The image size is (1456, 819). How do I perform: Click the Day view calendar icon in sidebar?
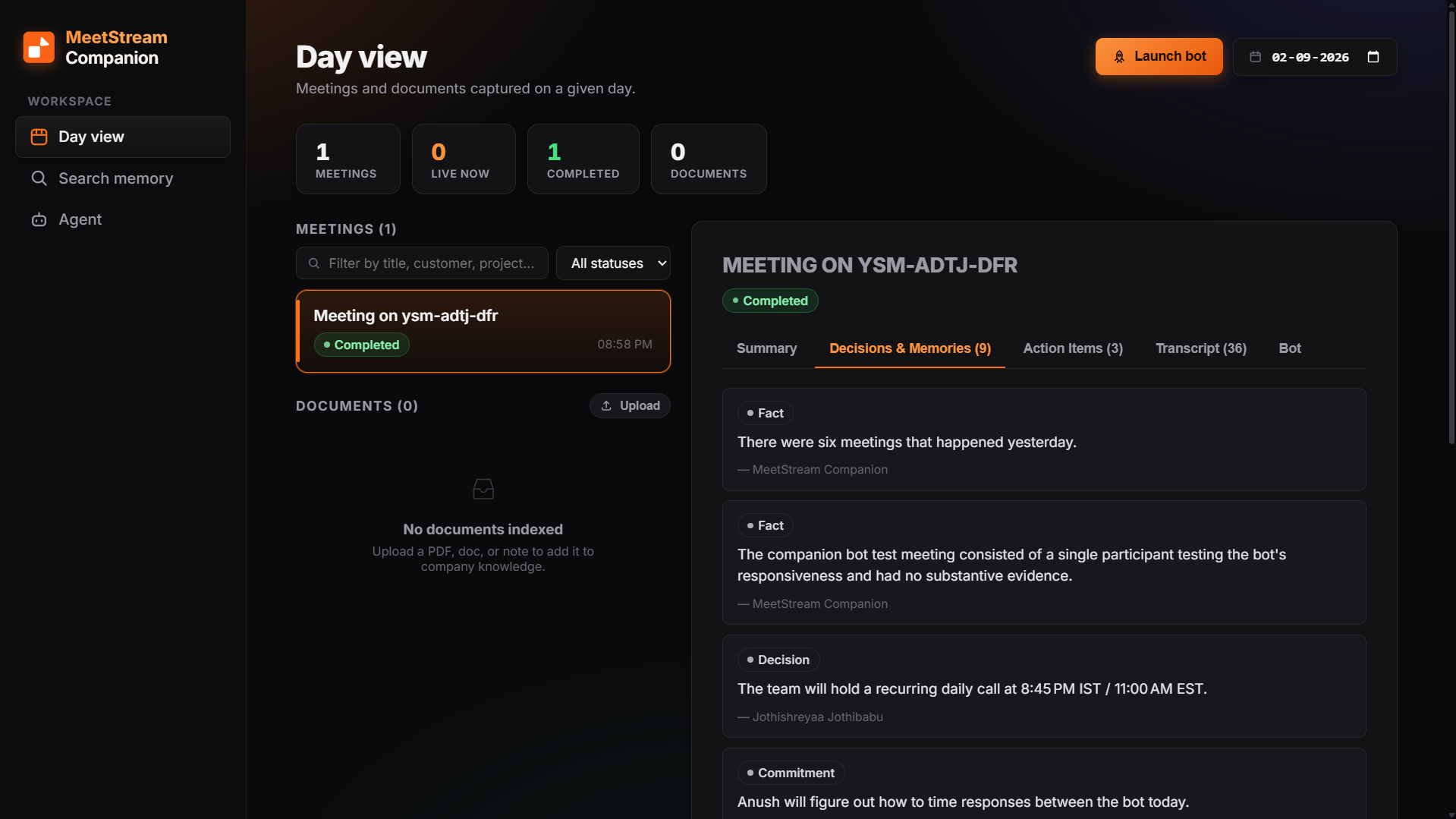39,137
